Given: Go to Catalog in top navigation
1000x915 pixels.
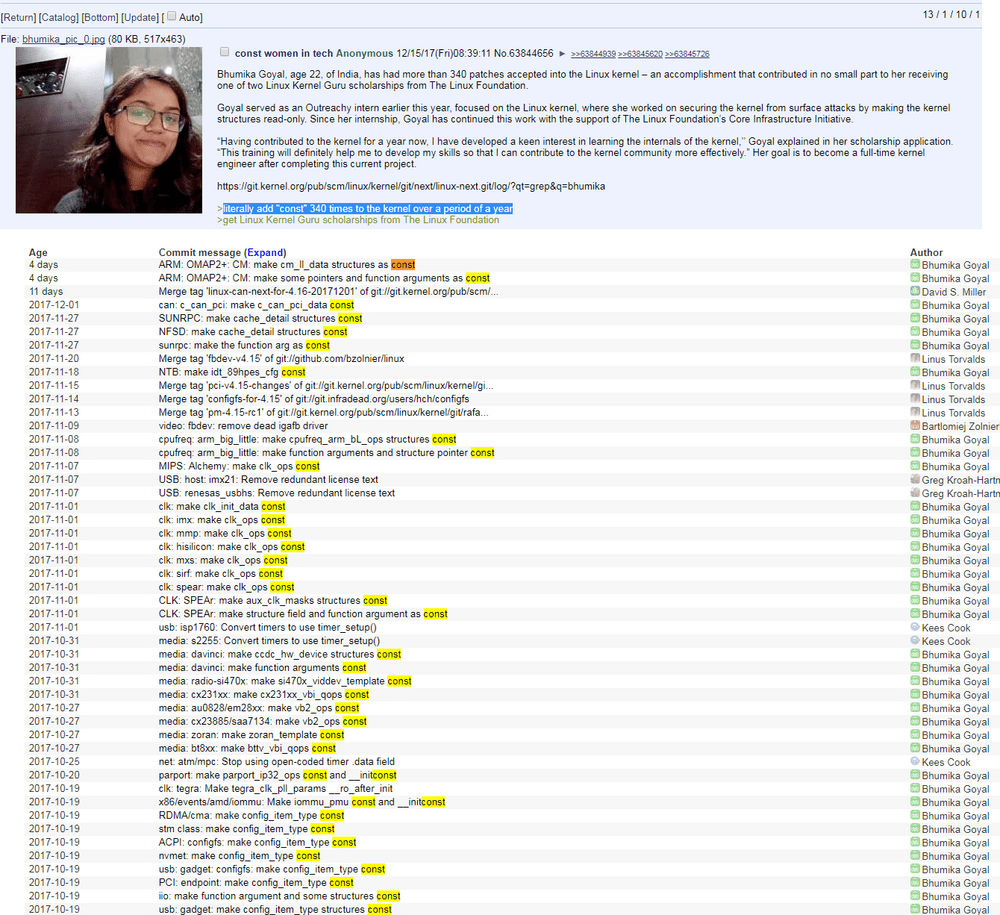Looking at the screenshot, I should pos(59,18).
